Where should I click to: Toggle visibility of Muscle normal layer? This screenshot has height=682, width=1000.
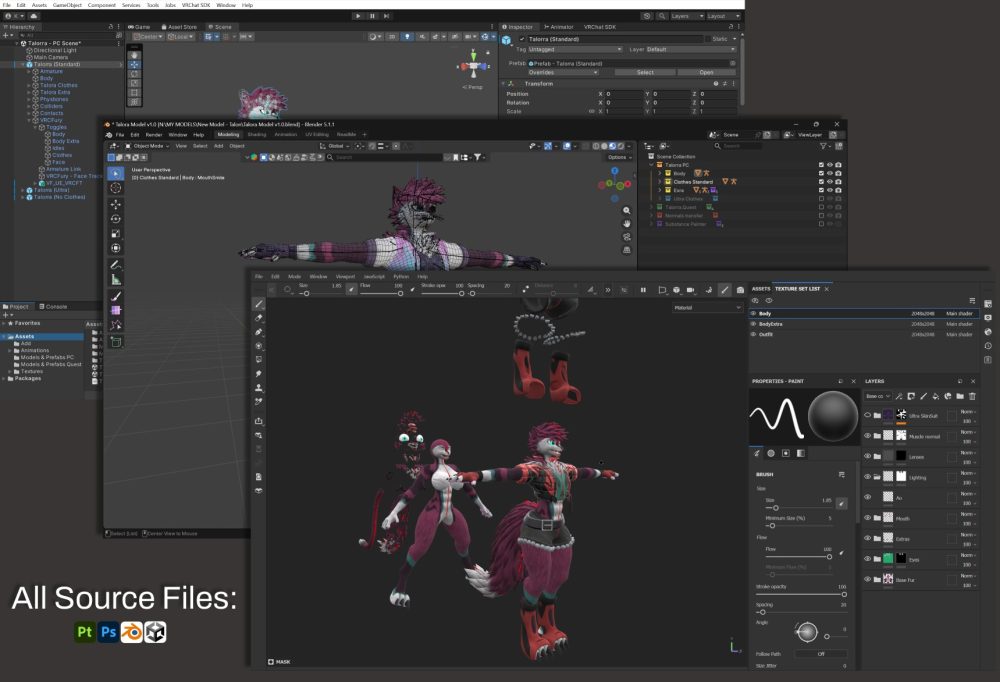coord(867,436)
